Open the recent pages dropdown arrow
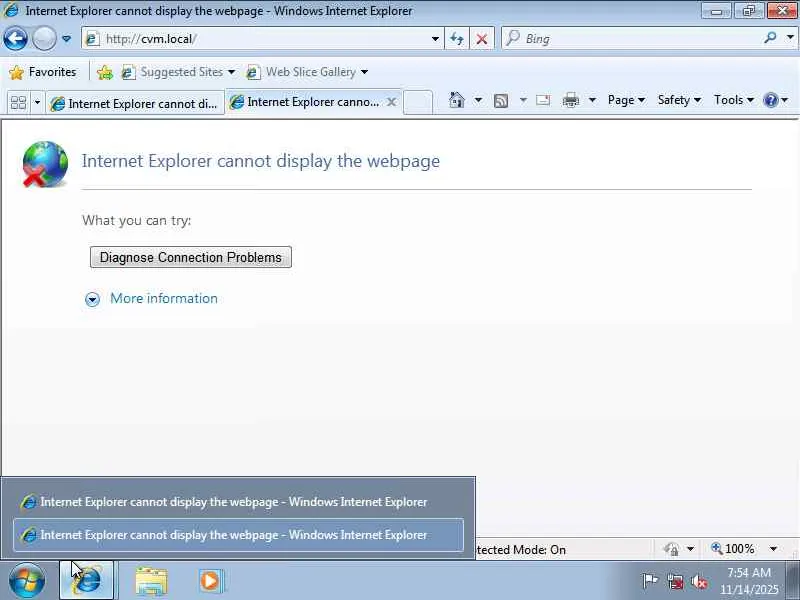The image size is (800, 600). point(66,39)
